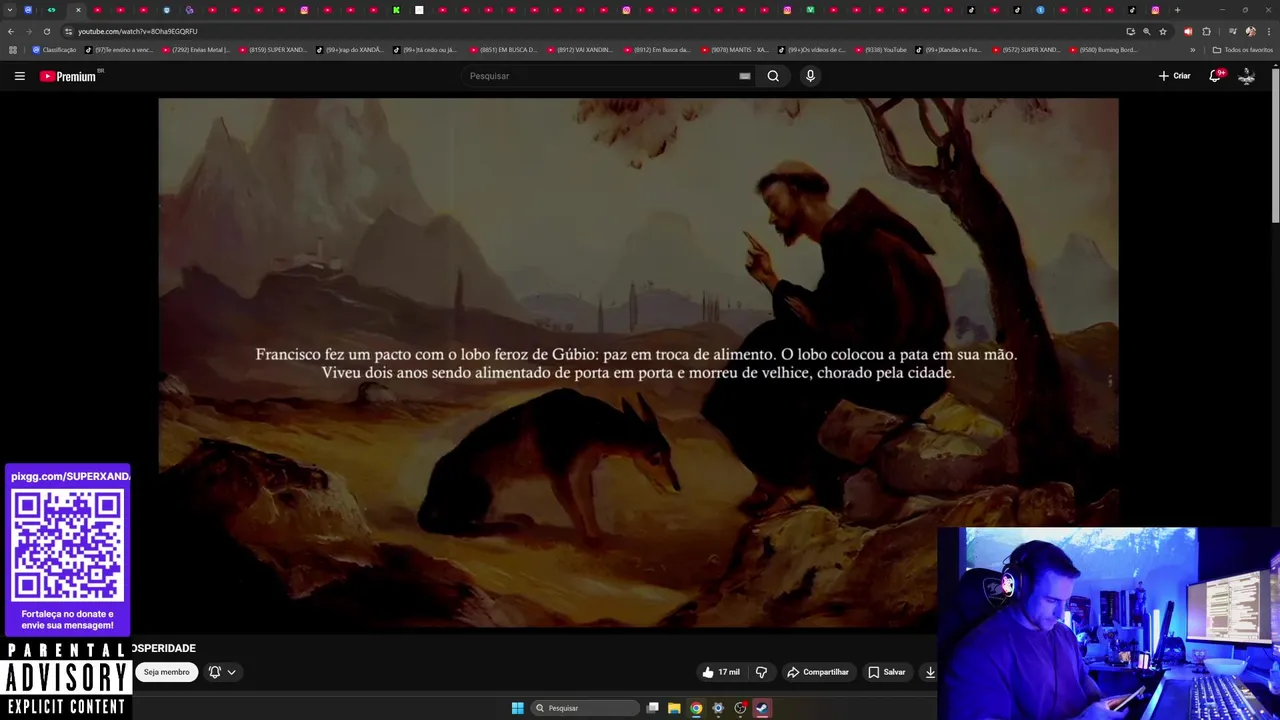
Task: Open File Explorer from taskbar
Action: coord(674,708)
